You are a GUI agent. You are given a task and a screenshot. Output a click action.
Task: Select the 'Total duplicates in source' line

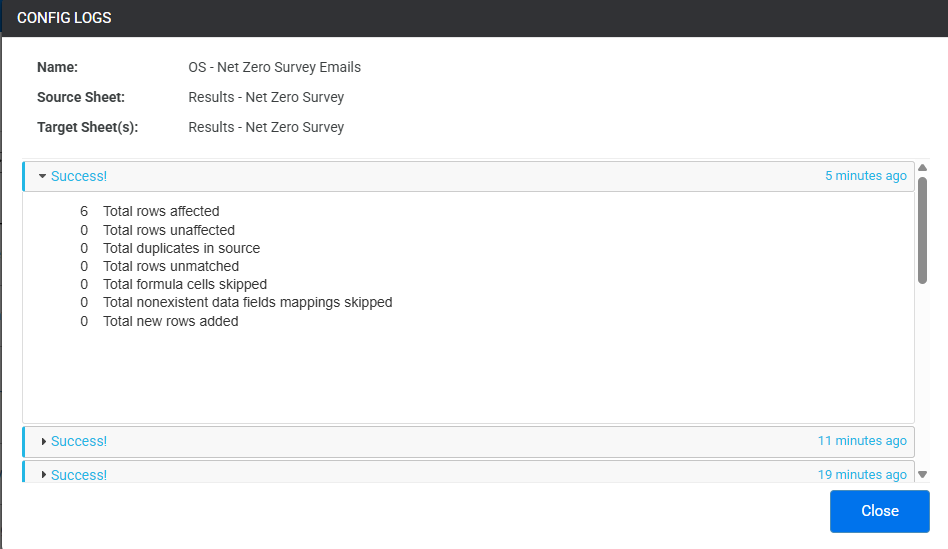click(x=170, y=248)
